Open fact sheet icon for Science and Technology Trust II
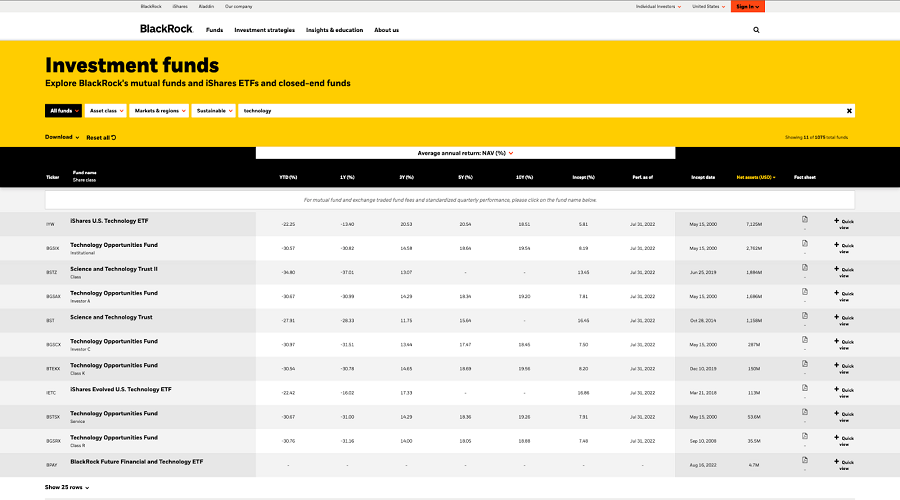 tap(805, 268)
